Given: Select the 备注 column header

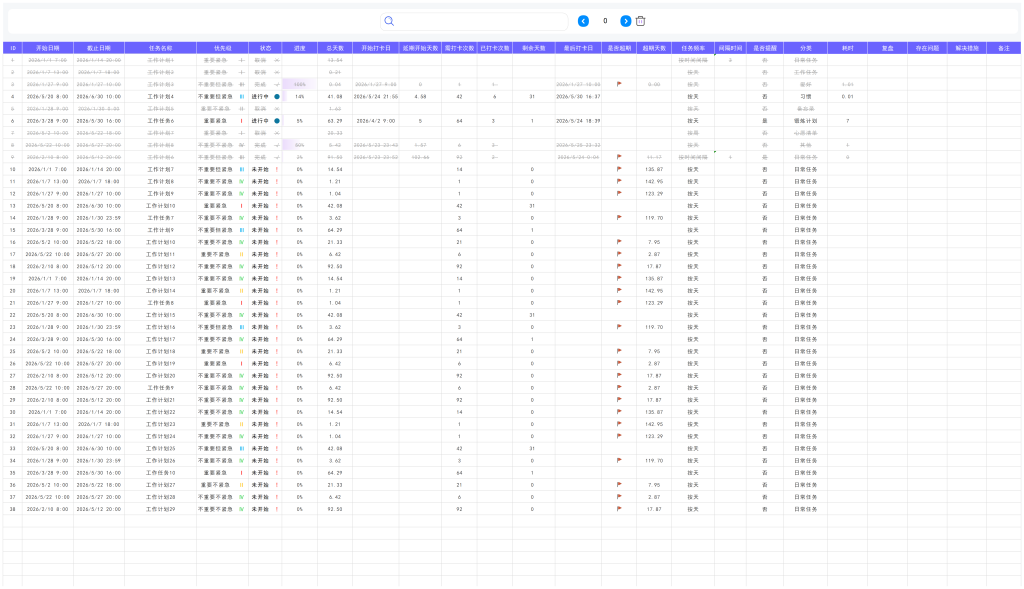Looking at the screenshot, I should pos(1004,48).
